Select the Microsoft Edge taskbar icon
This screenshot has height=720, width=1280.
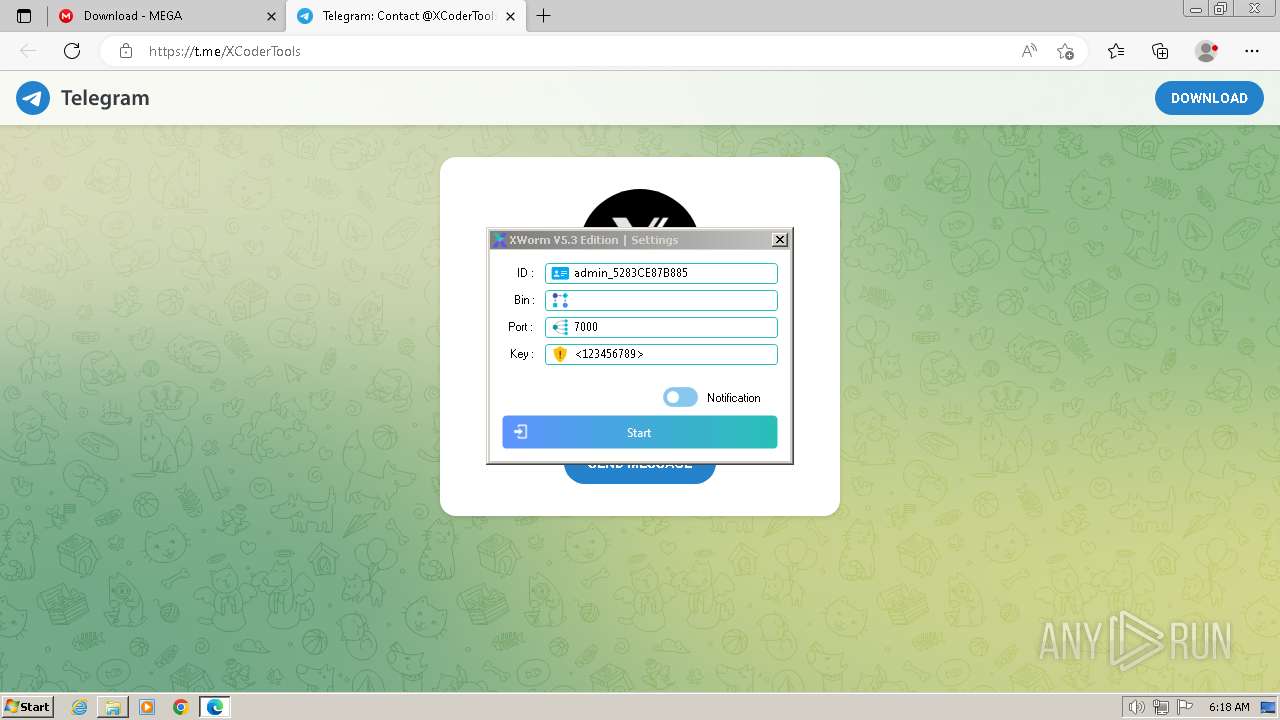click(215, 707)
